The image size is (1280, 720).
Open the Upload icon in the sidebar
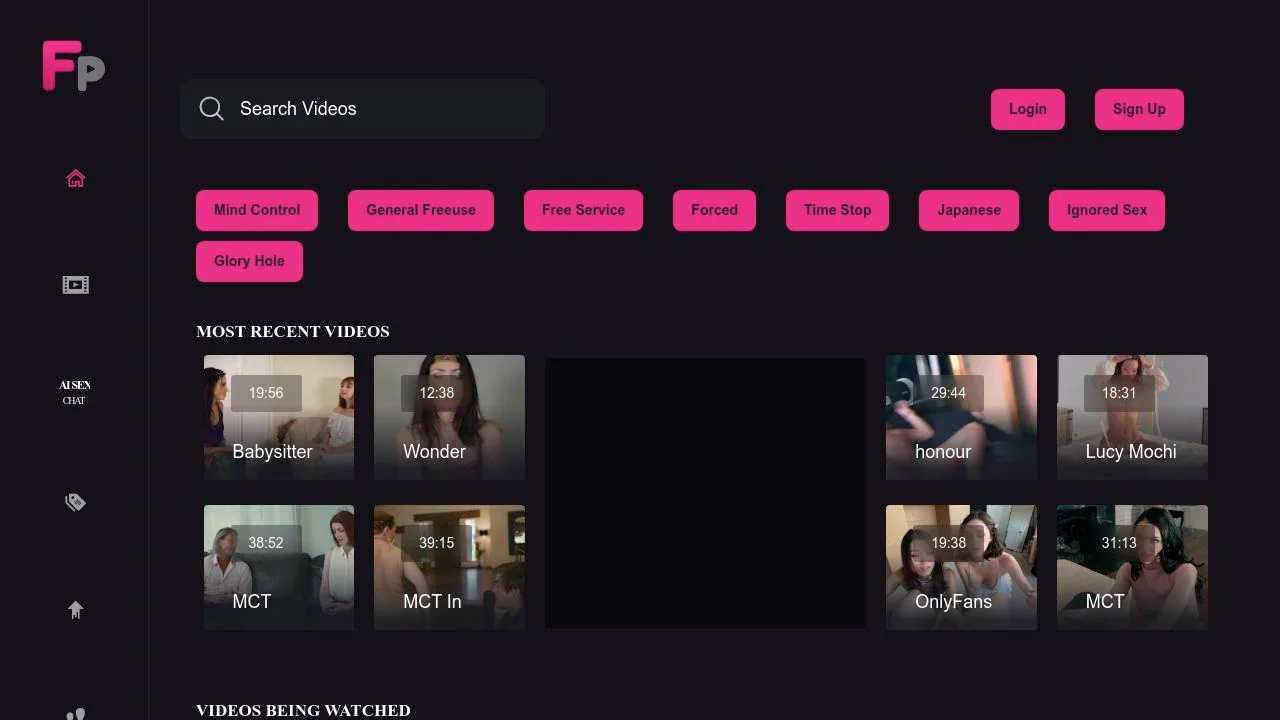coord(75,609)
